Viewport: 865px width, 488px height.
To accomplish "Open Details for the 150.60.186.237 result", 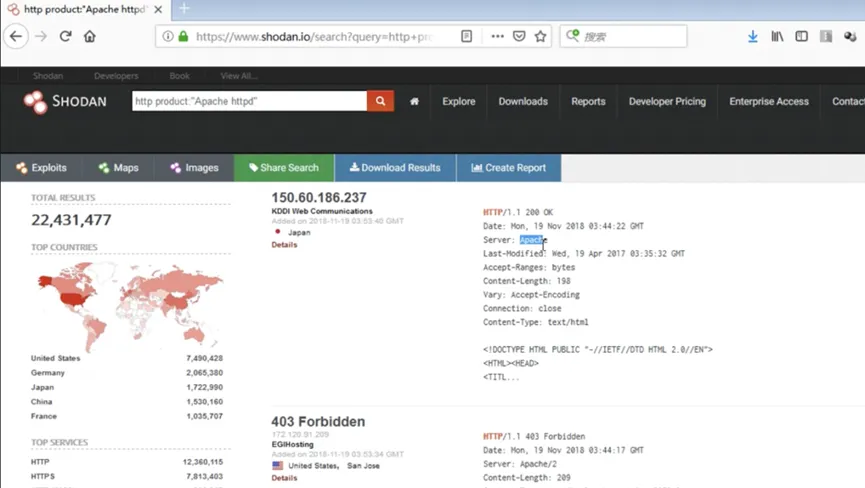I will tap(284, 245).
